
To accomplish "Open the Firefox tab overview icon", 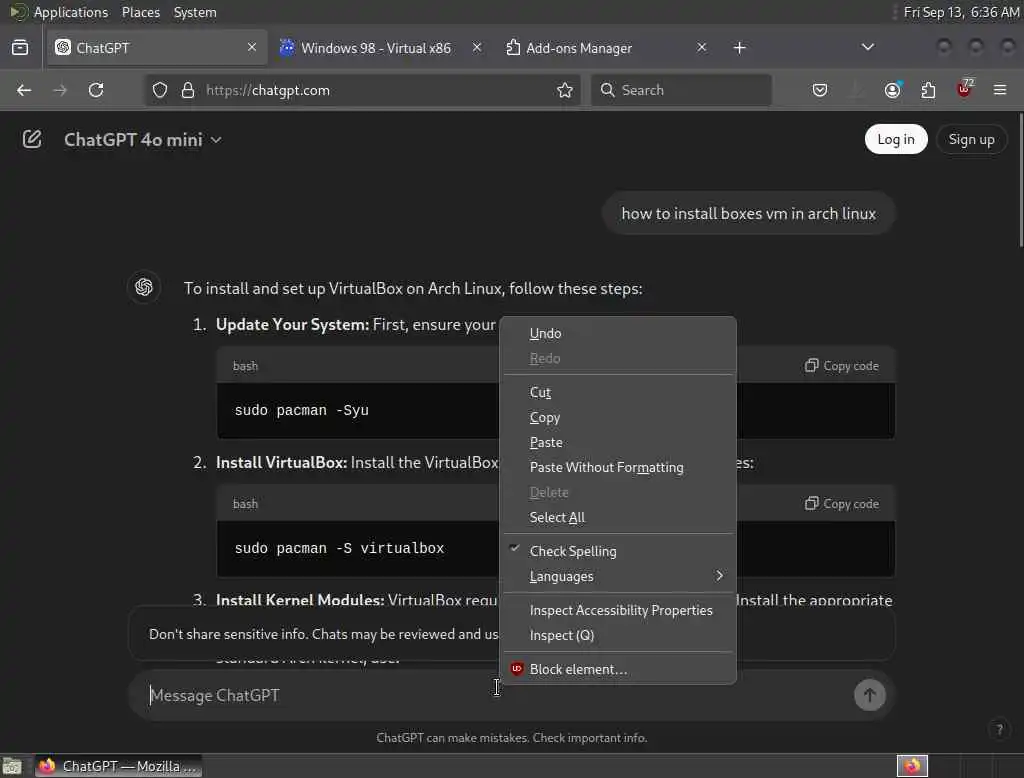I will click(20, 48).
